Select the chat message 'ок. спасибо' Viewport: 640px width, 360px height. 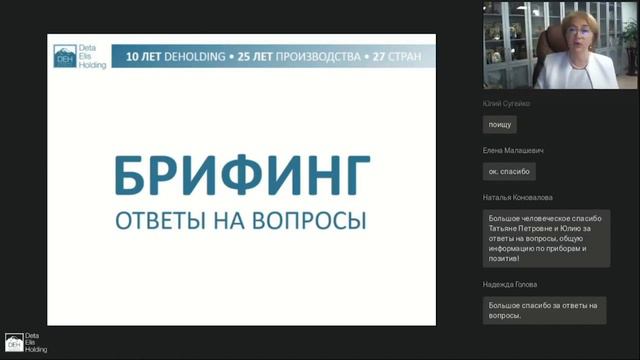click(x=509, y=171)
